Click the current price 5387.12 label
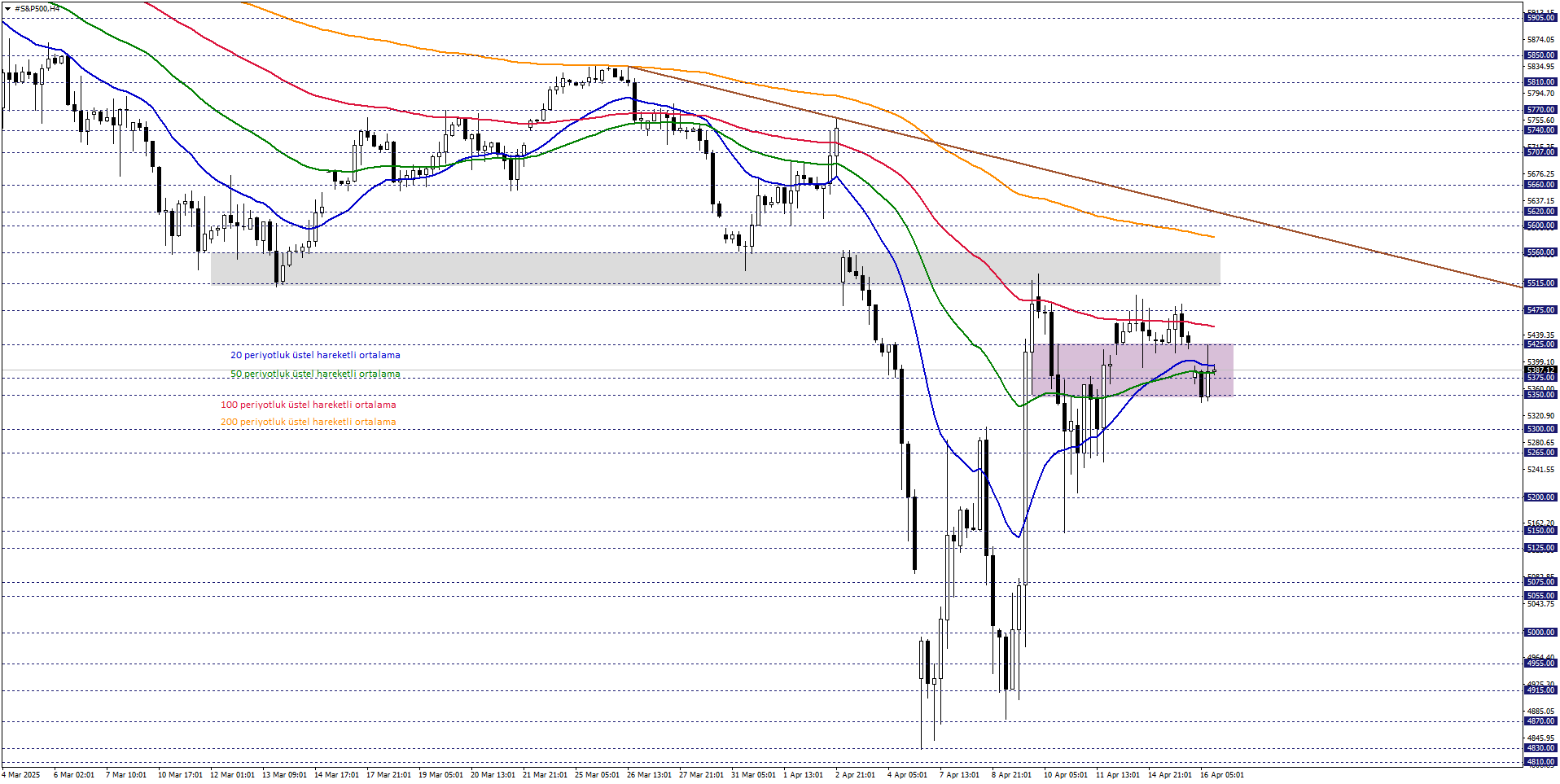 point(1540,370)
